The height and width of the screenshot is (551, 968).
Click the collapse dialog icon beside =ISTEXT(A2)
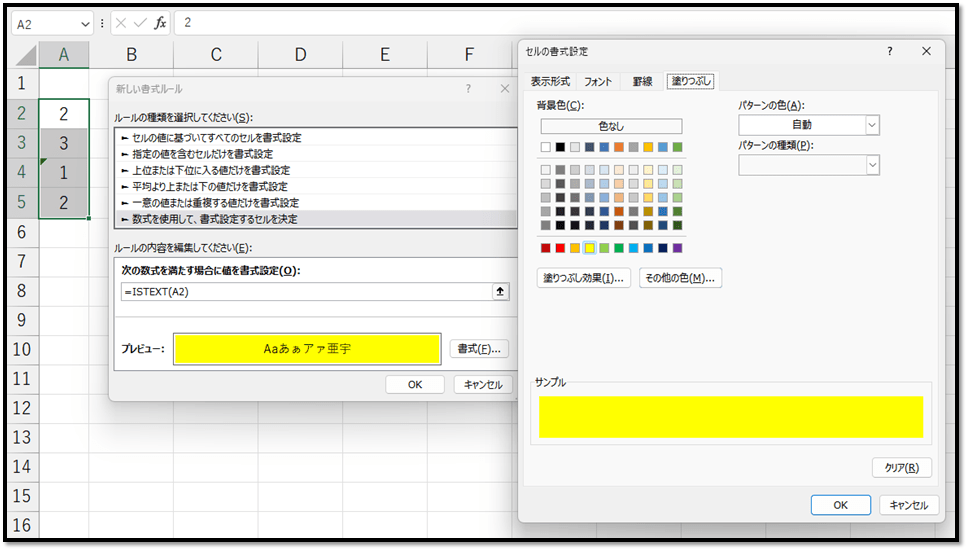(501, 292)
